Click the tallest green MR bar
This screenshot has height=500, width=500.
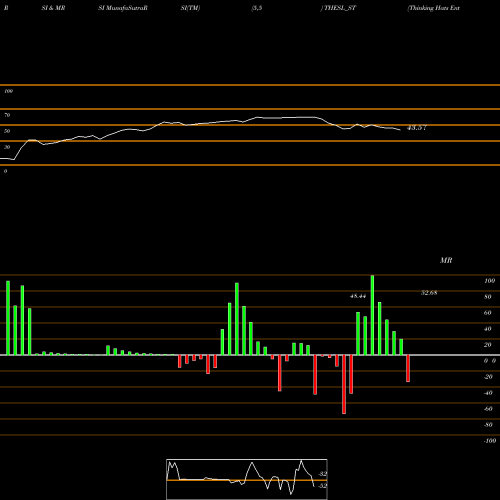pos(372,315)
